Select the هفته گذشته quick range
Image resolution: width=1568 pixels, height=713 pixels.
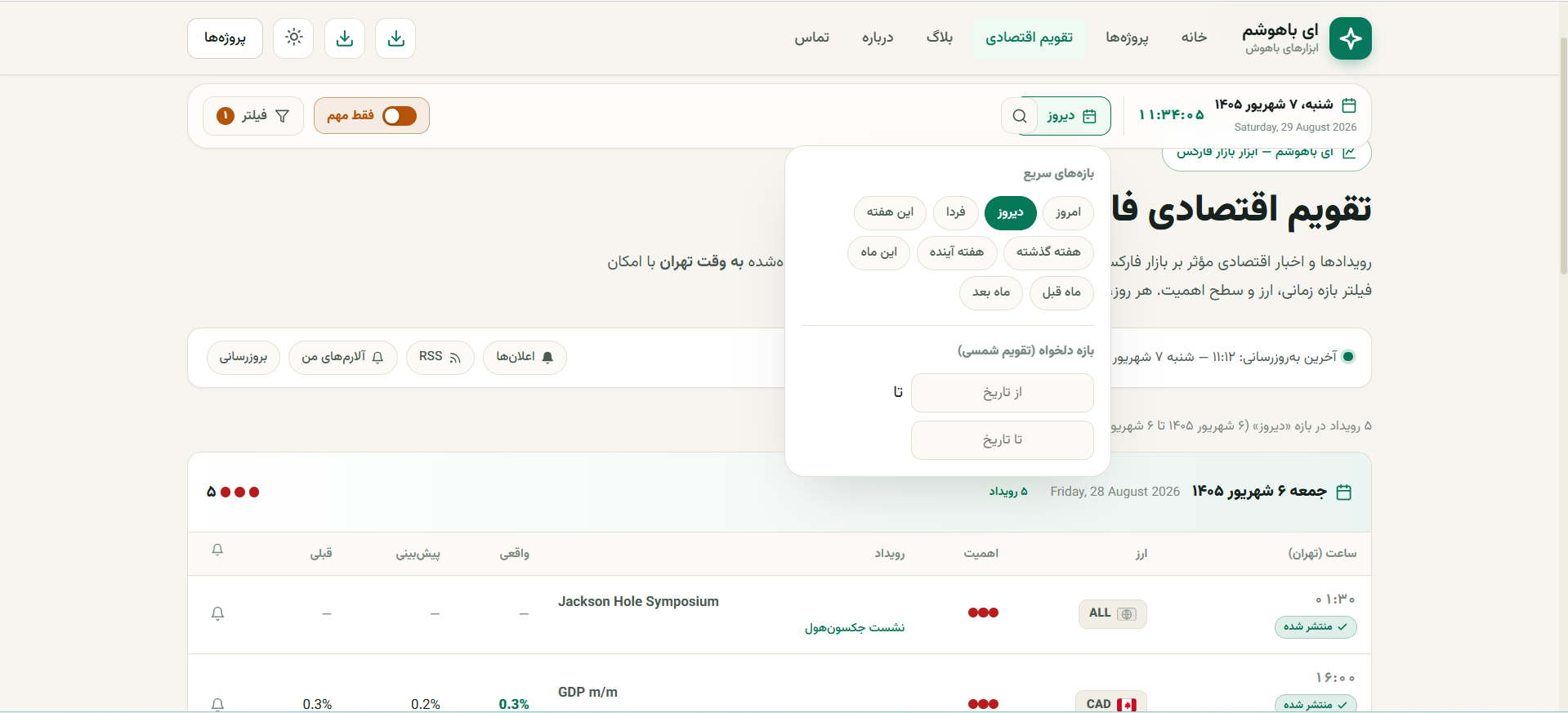tap(1048, 252)
